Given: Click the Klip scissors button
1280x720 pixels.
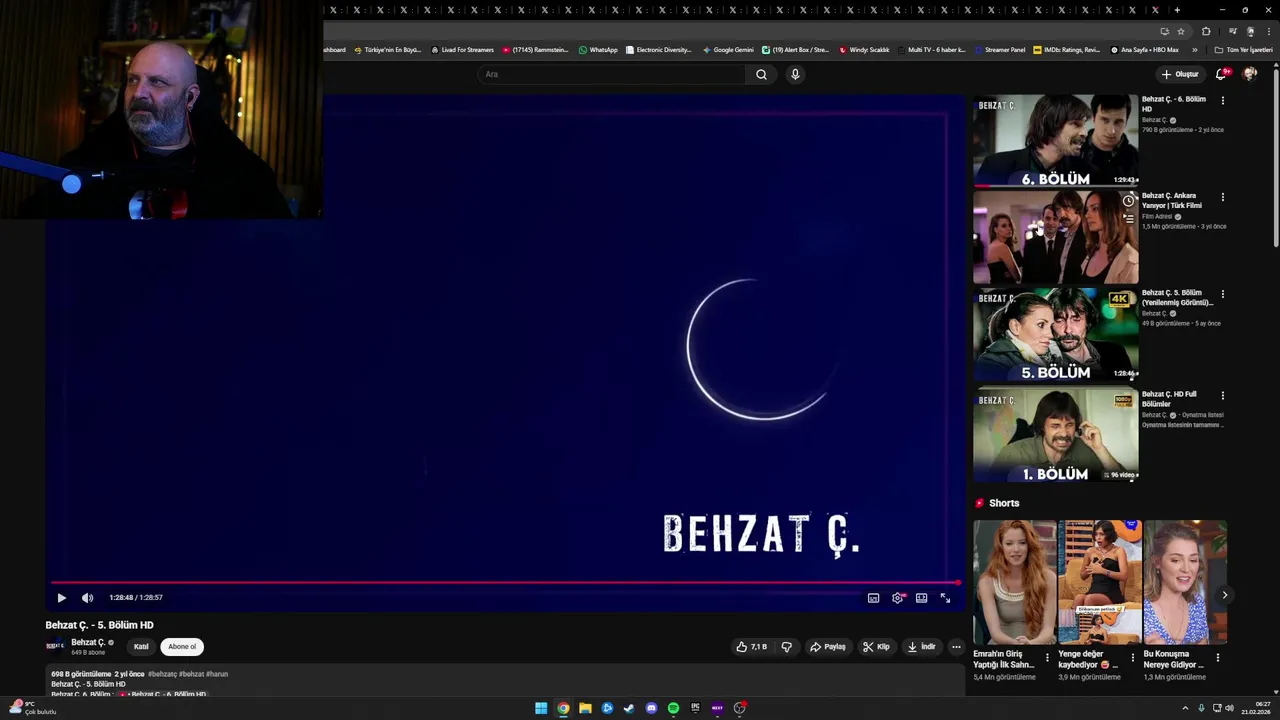Looking at the screenshot, I should click(876, 647).
